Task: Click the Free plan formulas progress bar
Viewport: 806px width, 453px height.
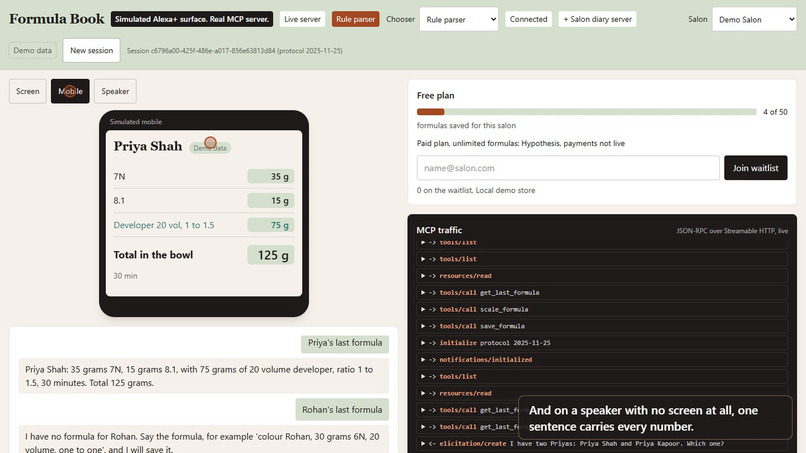Action: [587, 112]
